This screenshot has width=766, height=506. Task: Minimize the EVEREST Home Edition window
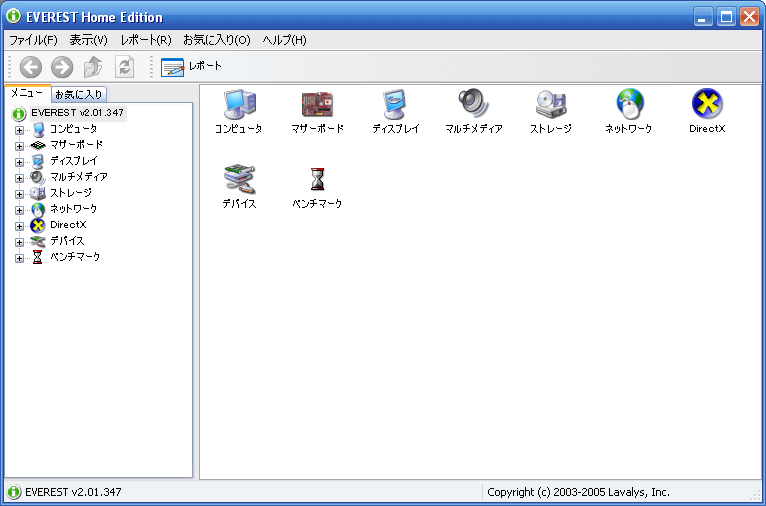[703, 18]
